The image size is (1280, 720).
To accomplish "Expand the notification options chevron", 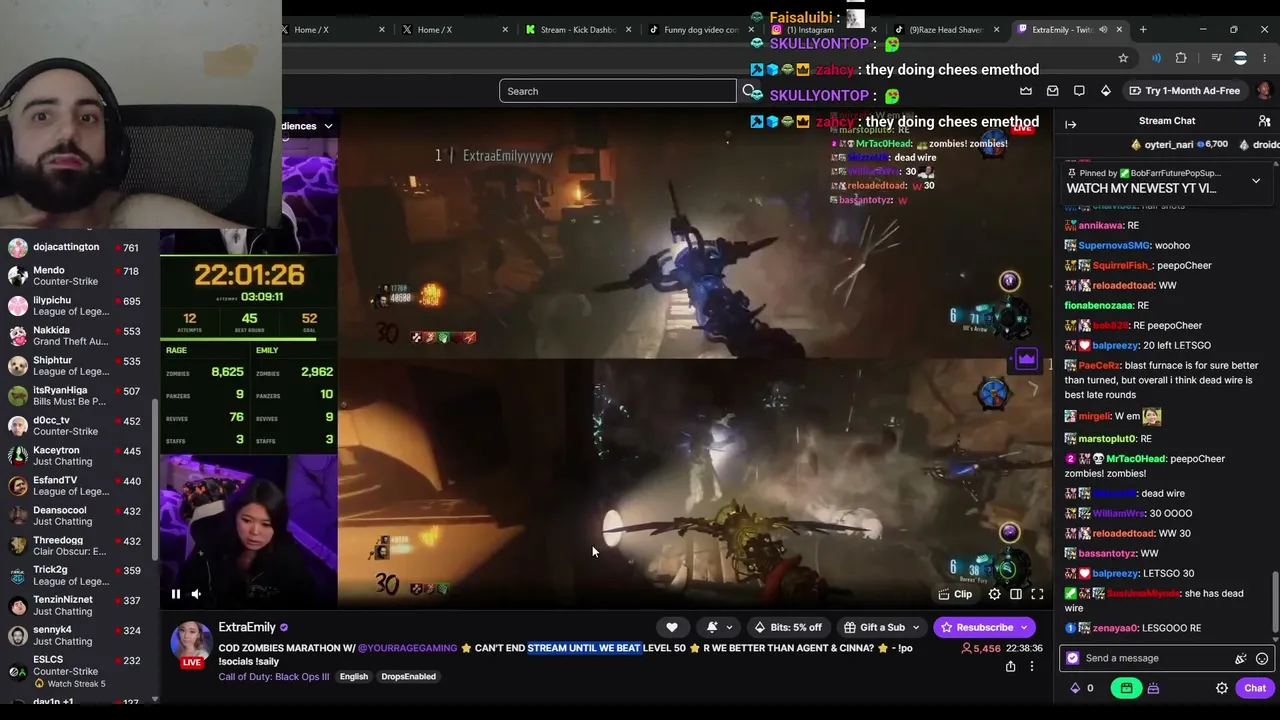I will tap(729, 627).
